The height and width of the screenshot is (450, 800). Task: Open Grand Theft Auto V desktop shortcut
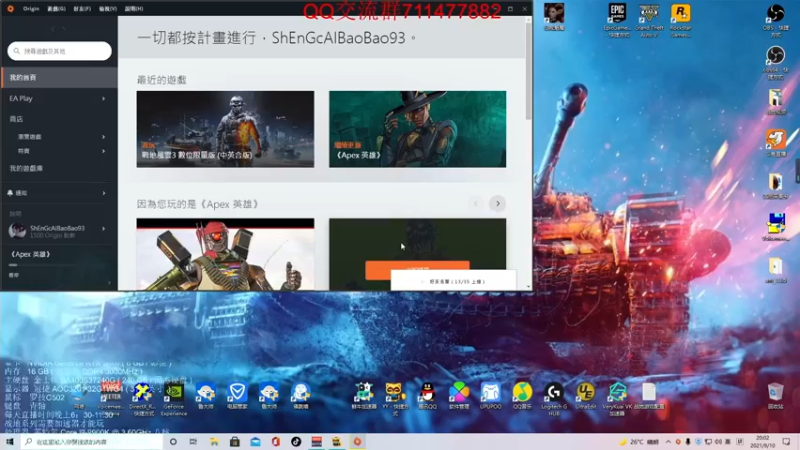click(649, 20)
